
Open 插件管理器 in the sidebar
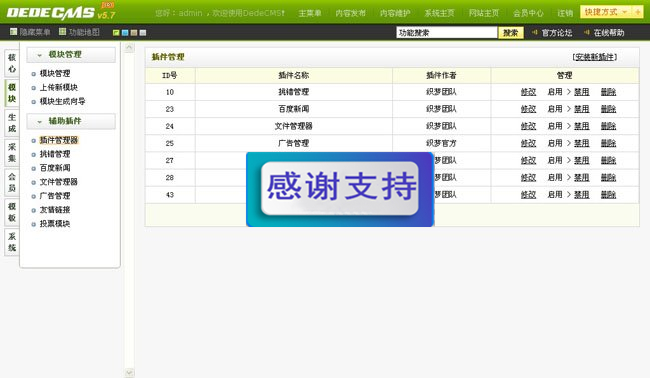tap(58, 140)
